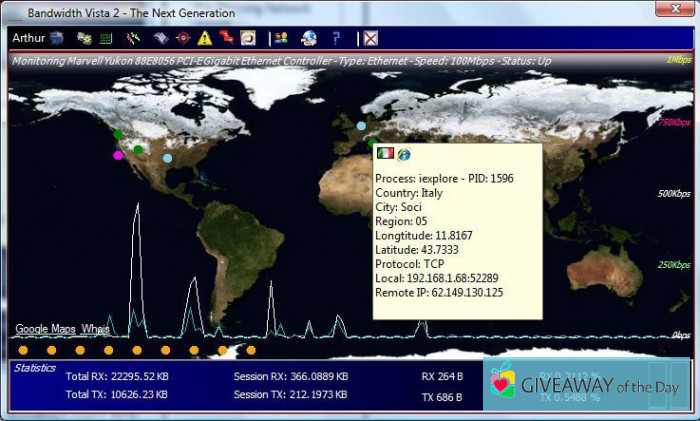Open the users group icon
This screenshot has width=700, height=421.
click(x=281, y=38)
